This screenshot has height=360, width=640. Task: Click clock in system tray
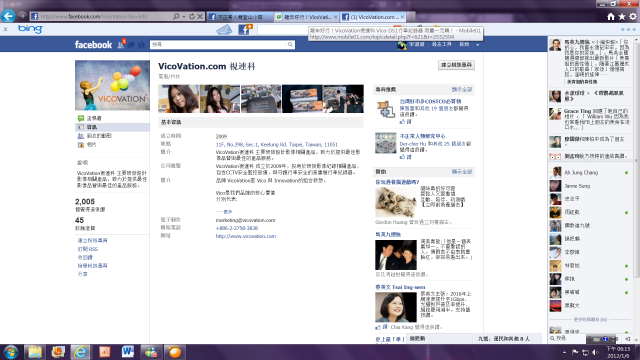[618, 352]
